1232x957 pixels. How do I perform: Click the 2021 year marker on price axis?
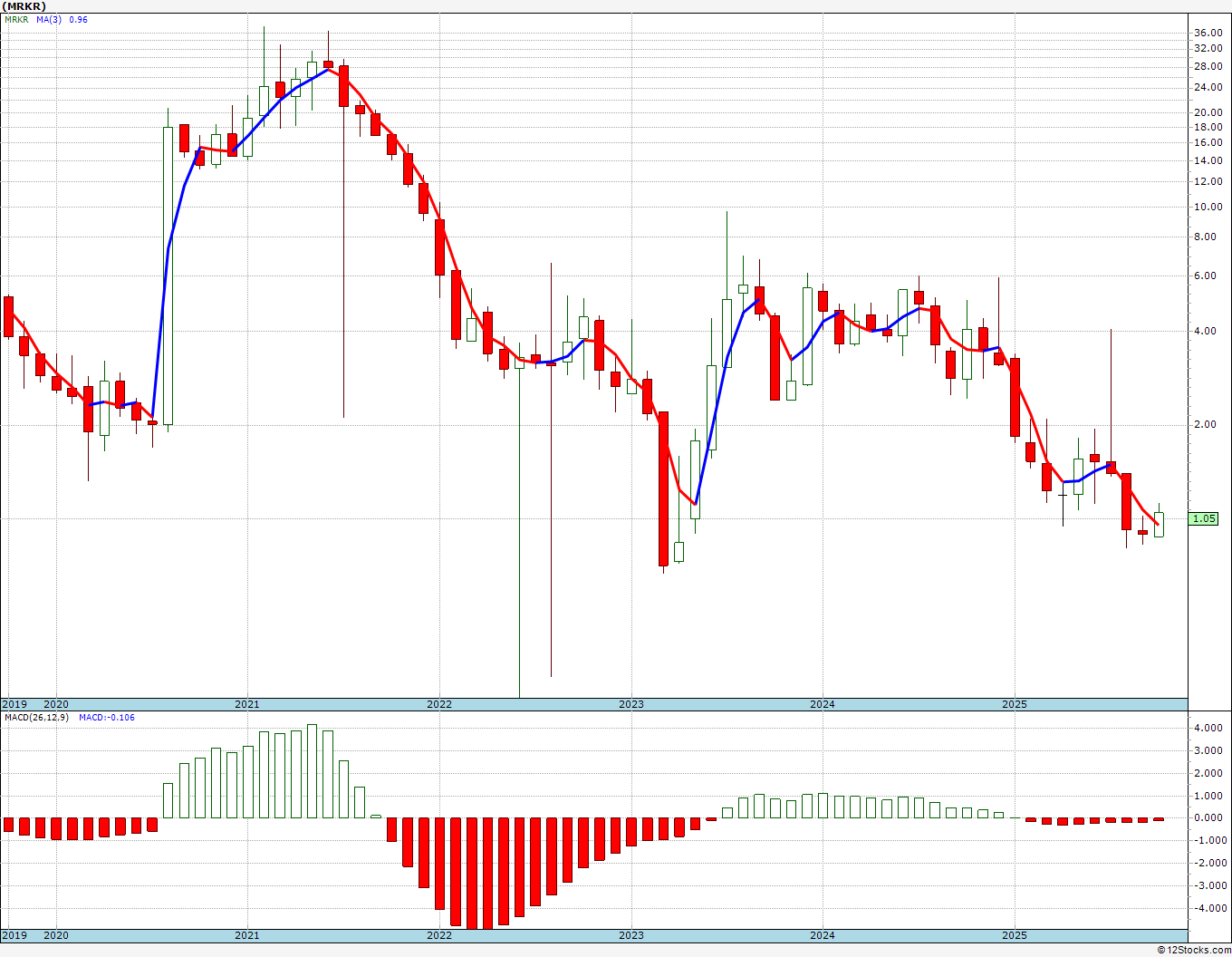tap(247, 704)
